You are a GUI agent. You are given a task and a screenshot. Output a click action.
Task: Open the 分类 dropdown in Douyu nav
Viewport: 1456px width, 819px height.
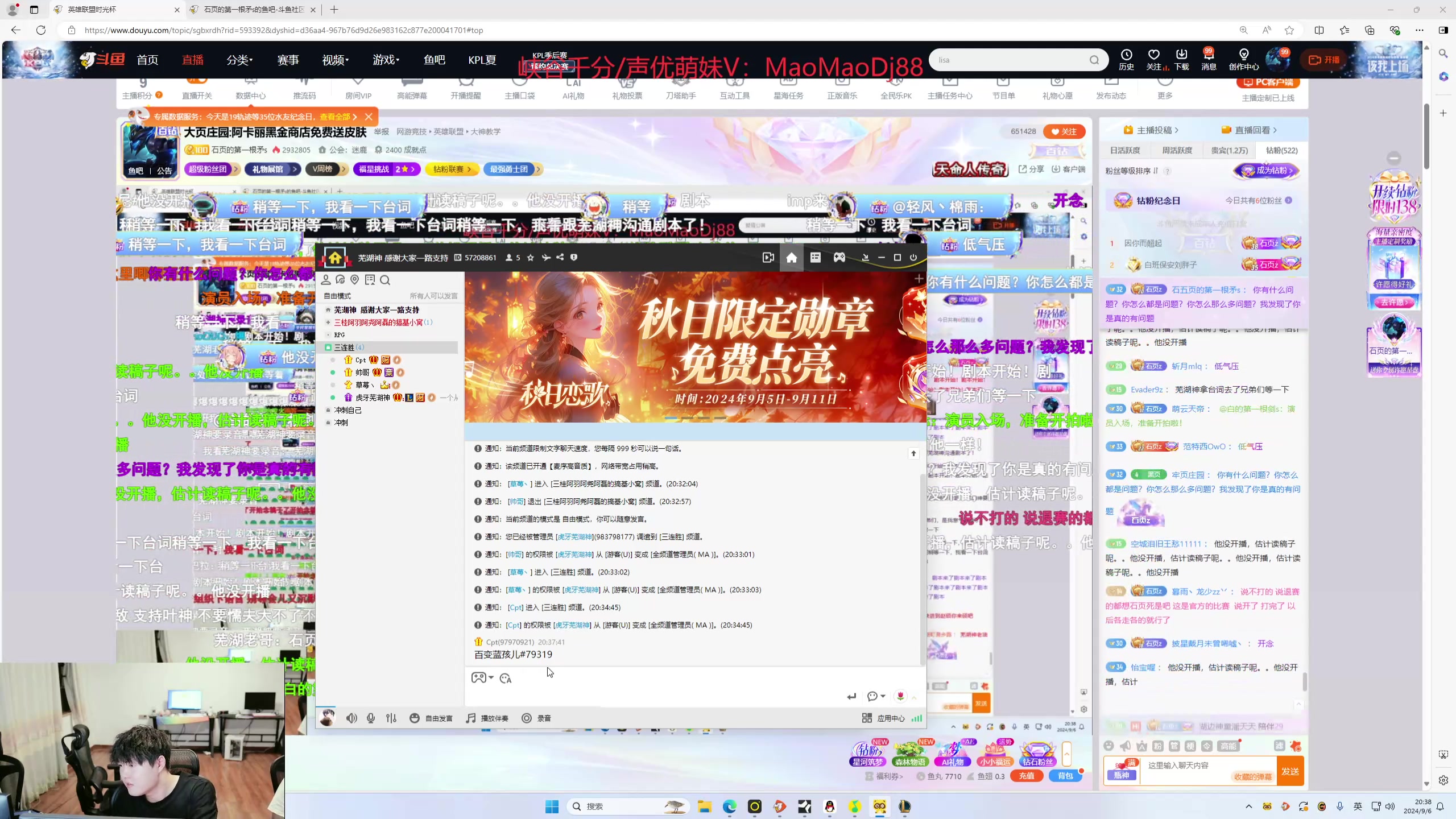[x=239, y=60]
